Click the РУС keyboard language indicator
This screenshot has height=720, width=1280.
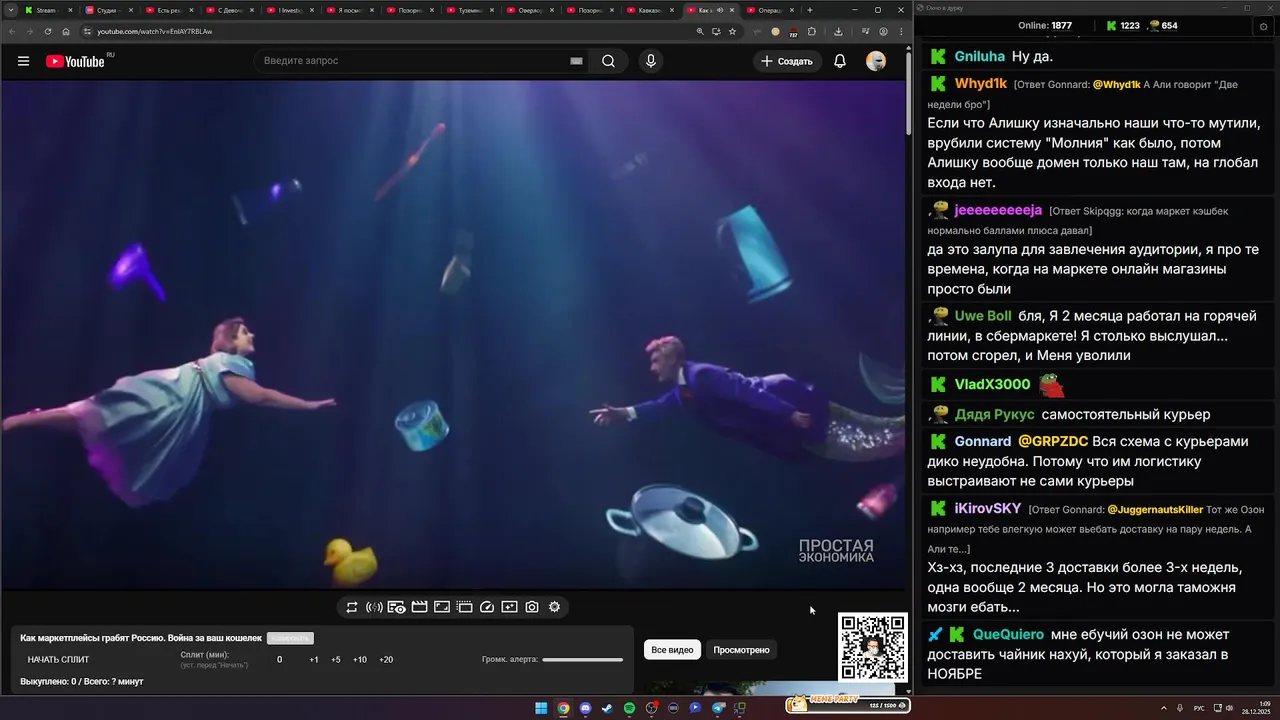(x=1199, y=708)
